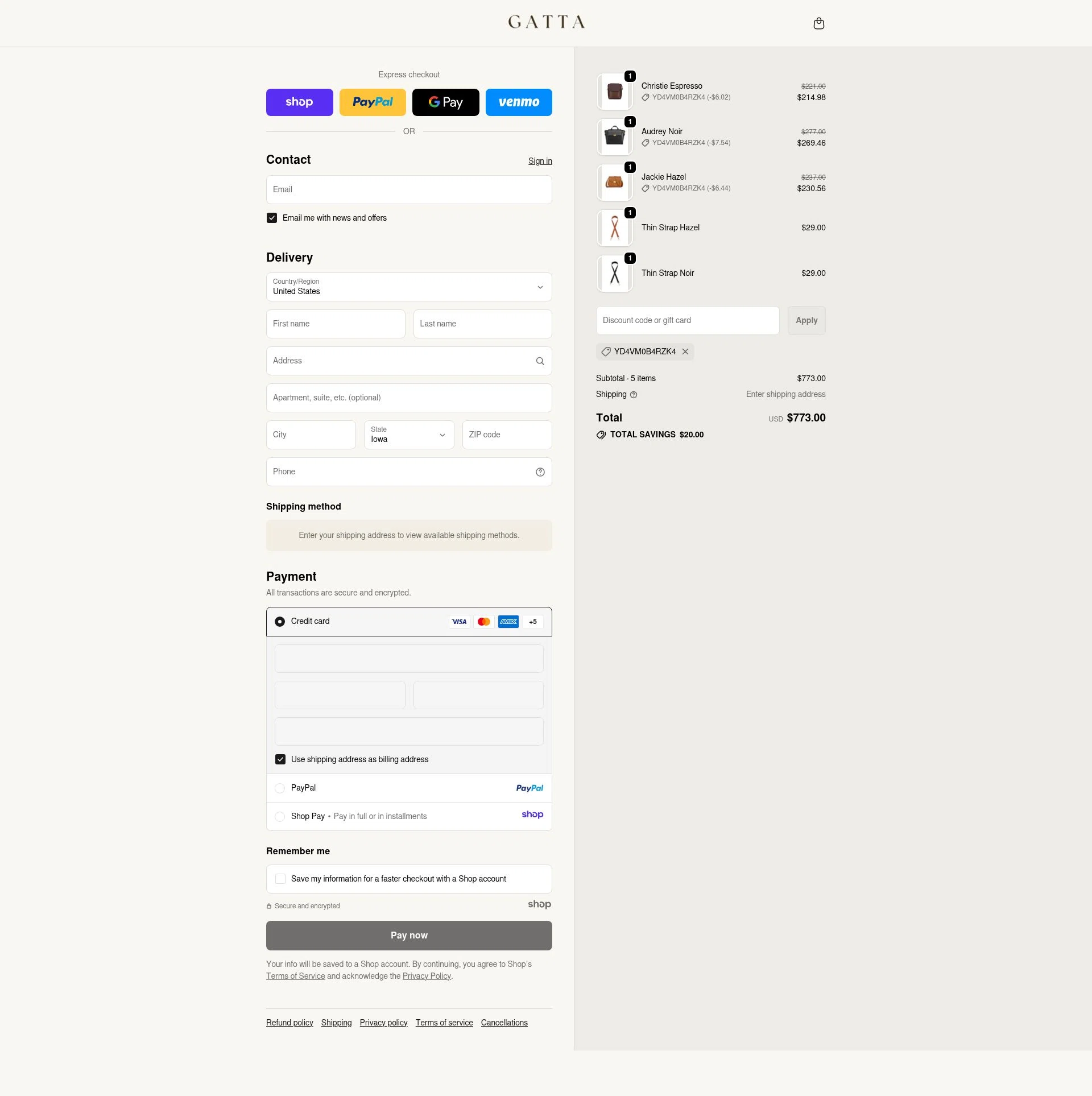Uncheck use shipping address as billing address
Image resolution: width=1092 pixels, height=1096 pixels.
[x=280, y=759]
